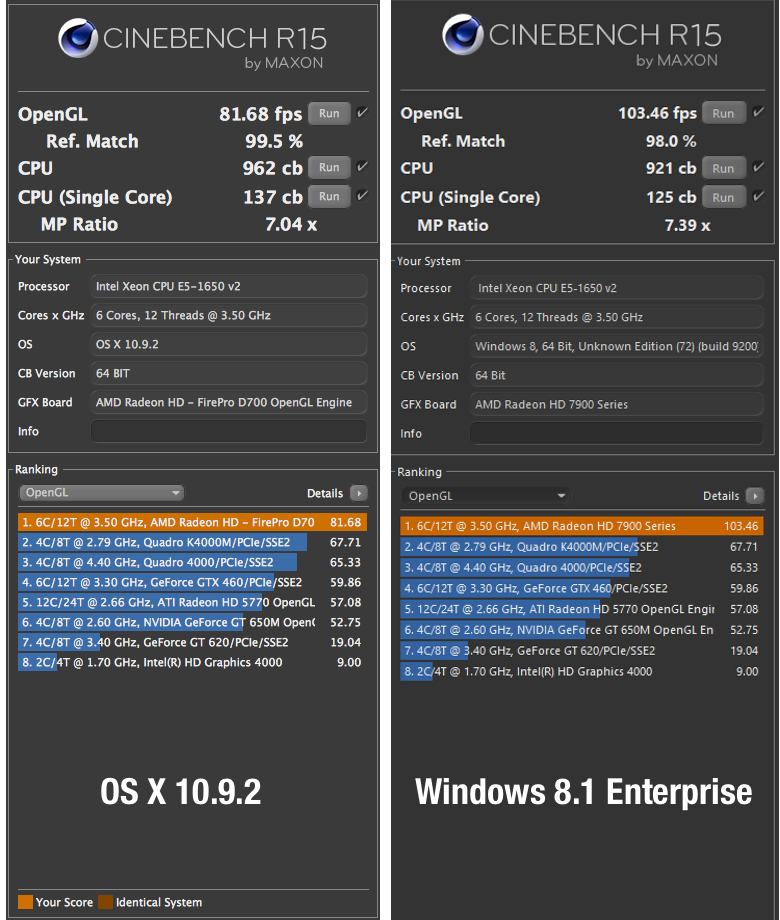
Task: Toggle CPU checkbox in Windows window
Action: click(x=758, y=167)
